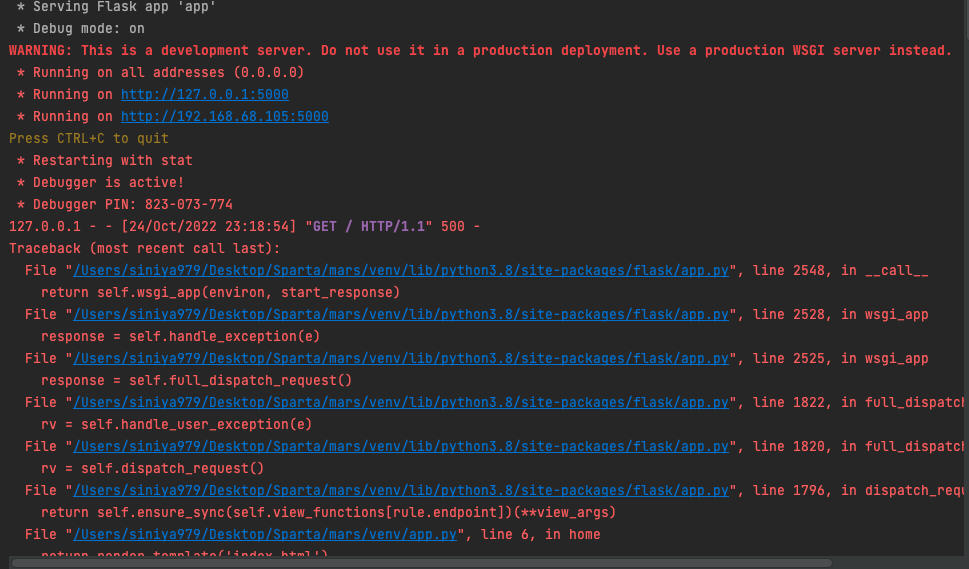Viewport: 969px width, 569px height.
Task: Open flask/app.py link for line 1820
Action: [x=401, y=446]
